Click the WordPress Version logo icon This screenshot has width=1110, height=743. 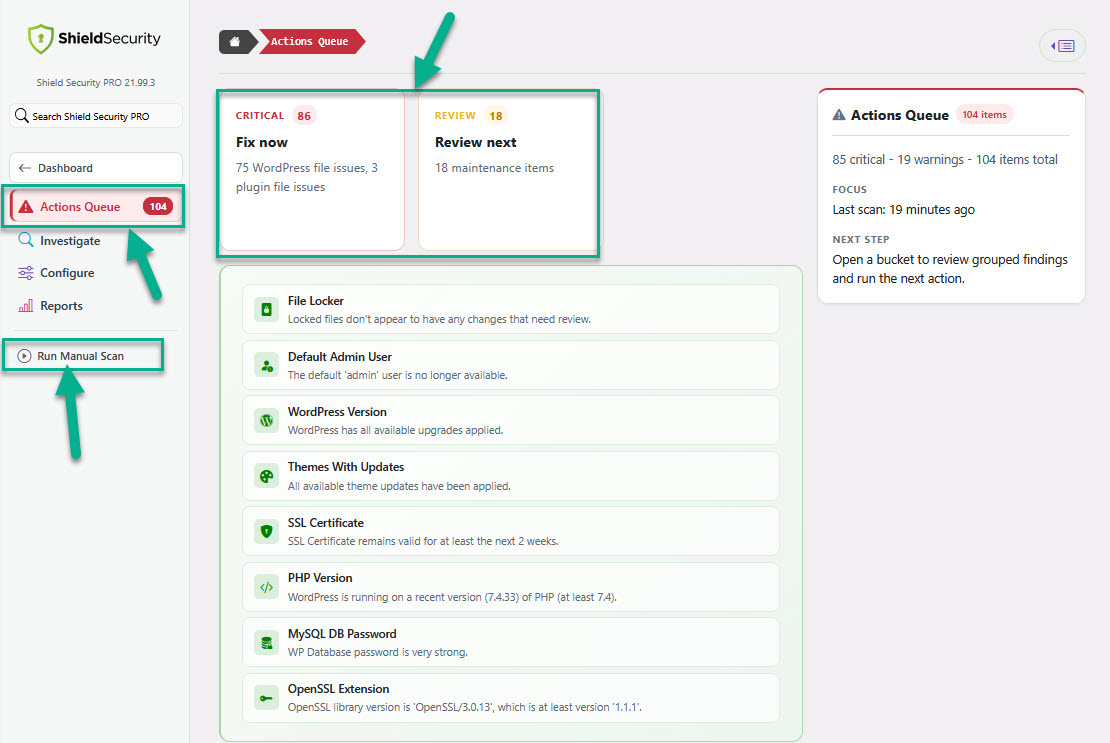click(x=267, y=420)
